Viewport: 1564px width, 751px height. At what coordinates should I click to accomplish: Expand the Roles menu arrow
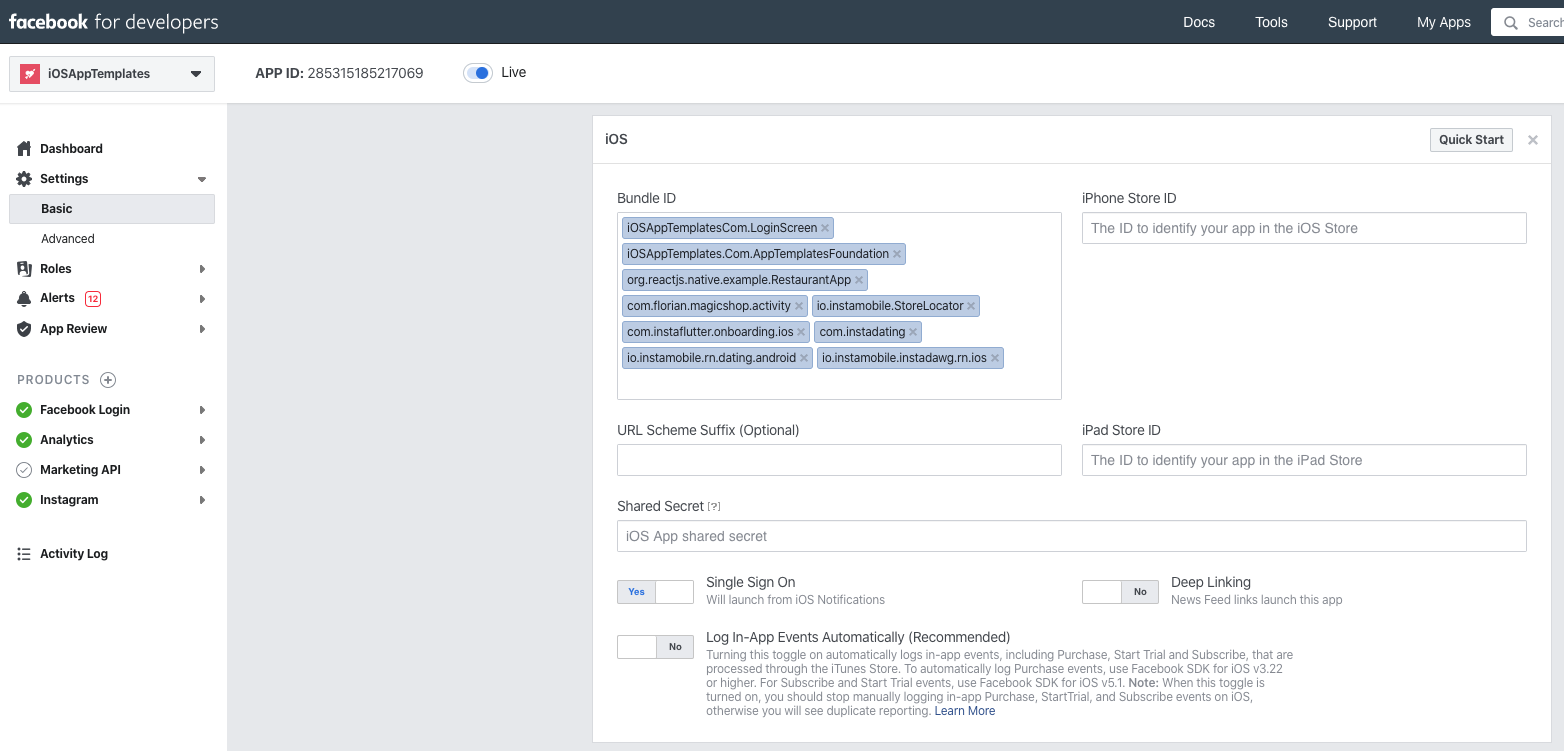tap(202, 269)
